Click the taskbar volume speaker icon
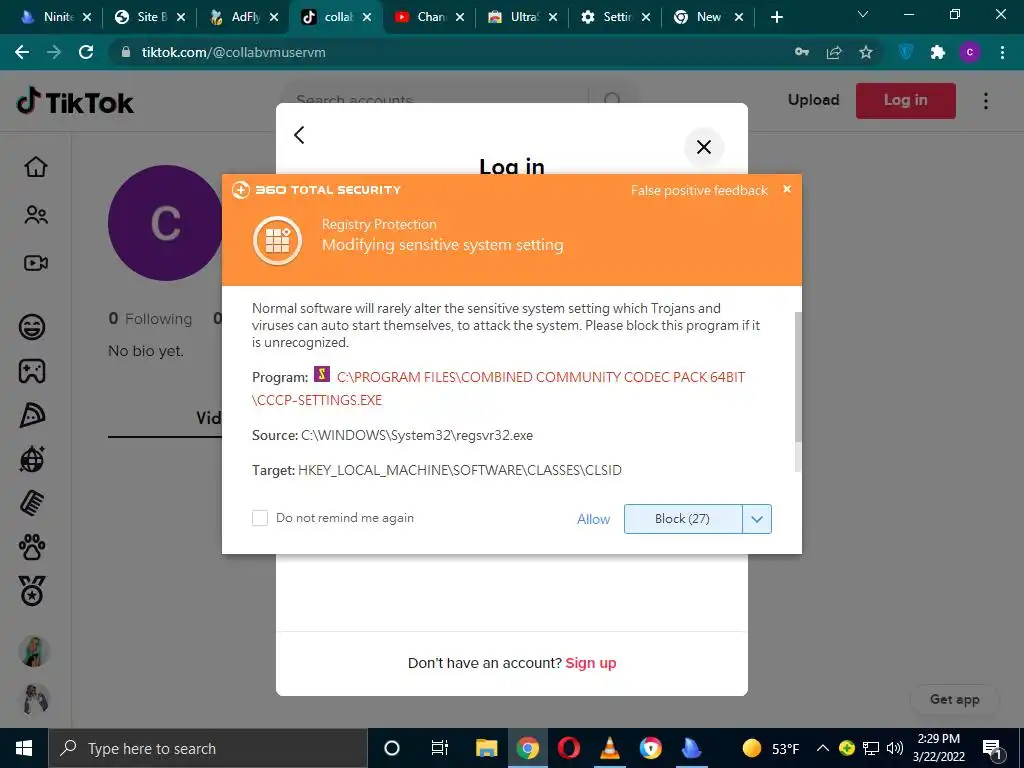 tap(895, 748)
